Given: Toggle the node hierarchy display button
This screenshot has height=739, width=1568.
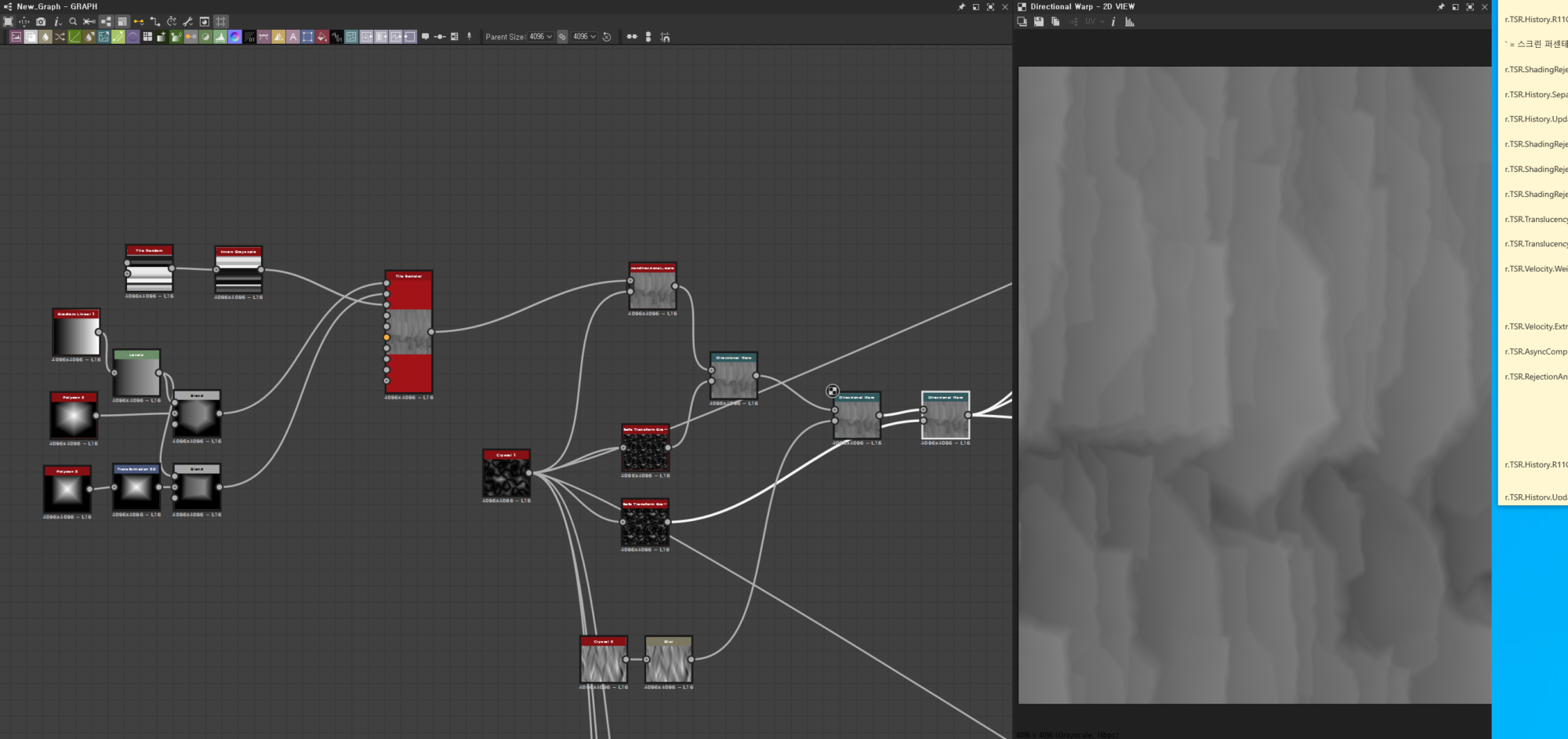Looking at the screenshot, I should point(106,22).
